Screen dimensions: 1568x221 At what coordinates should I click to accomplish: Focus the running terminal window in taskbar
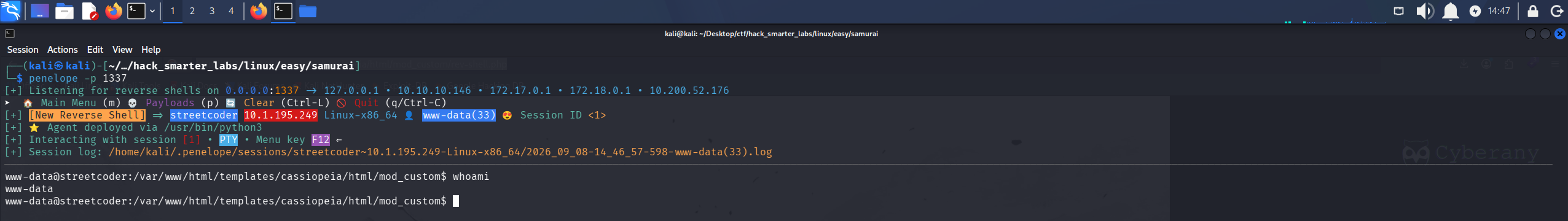(283, 11)
